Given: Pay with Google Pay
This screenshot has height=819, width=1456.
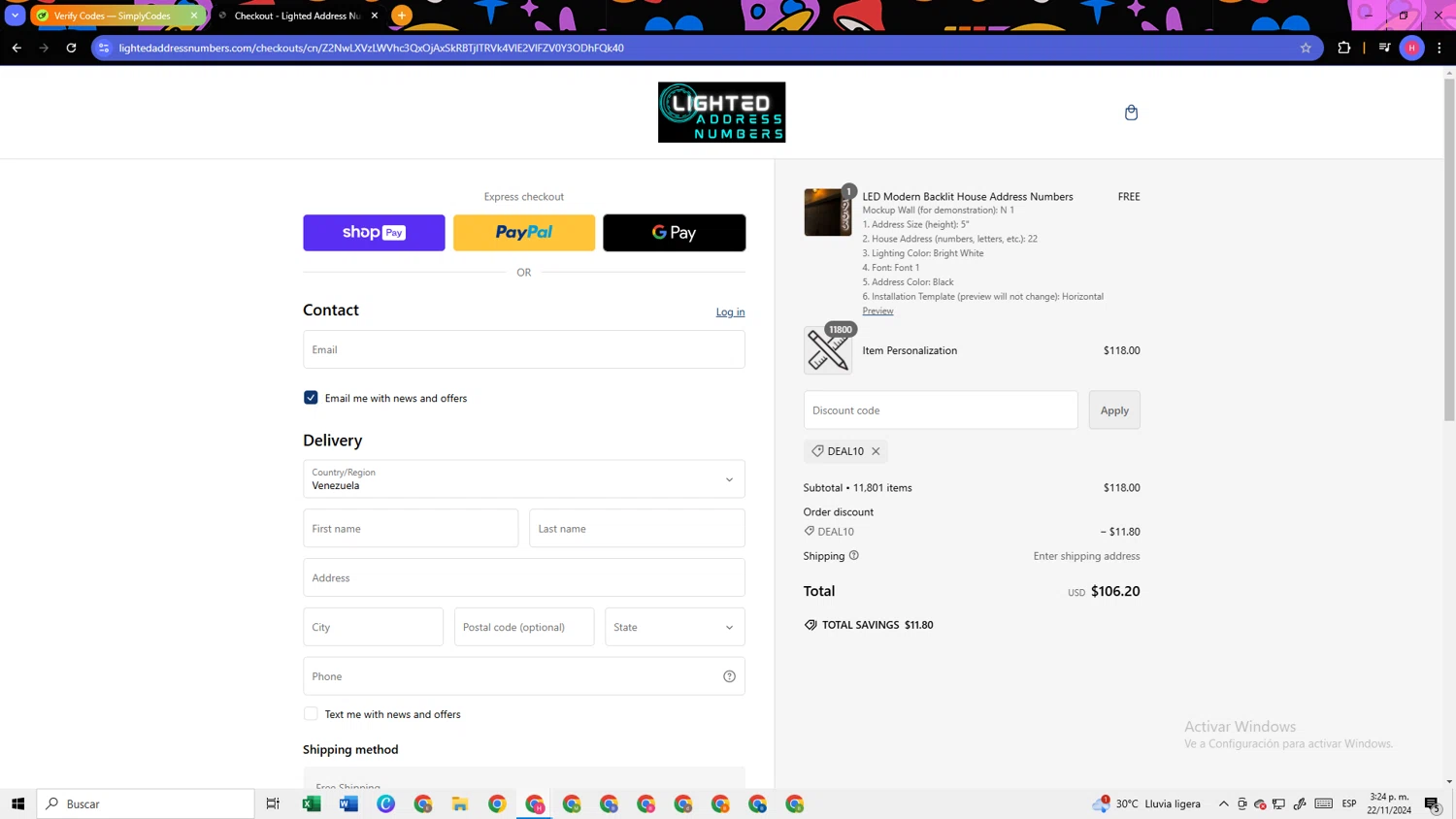Looking at the screenshot, I should coord(675,233).
